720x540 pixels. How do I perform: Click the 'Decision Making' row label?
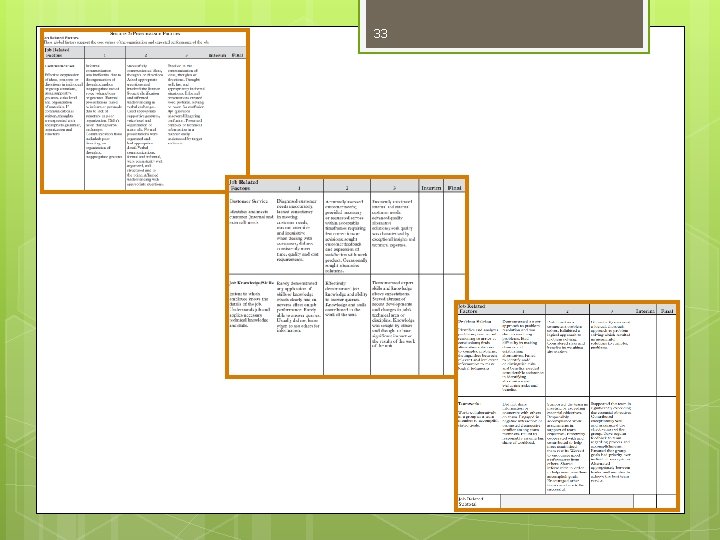[x=474, y=322]
